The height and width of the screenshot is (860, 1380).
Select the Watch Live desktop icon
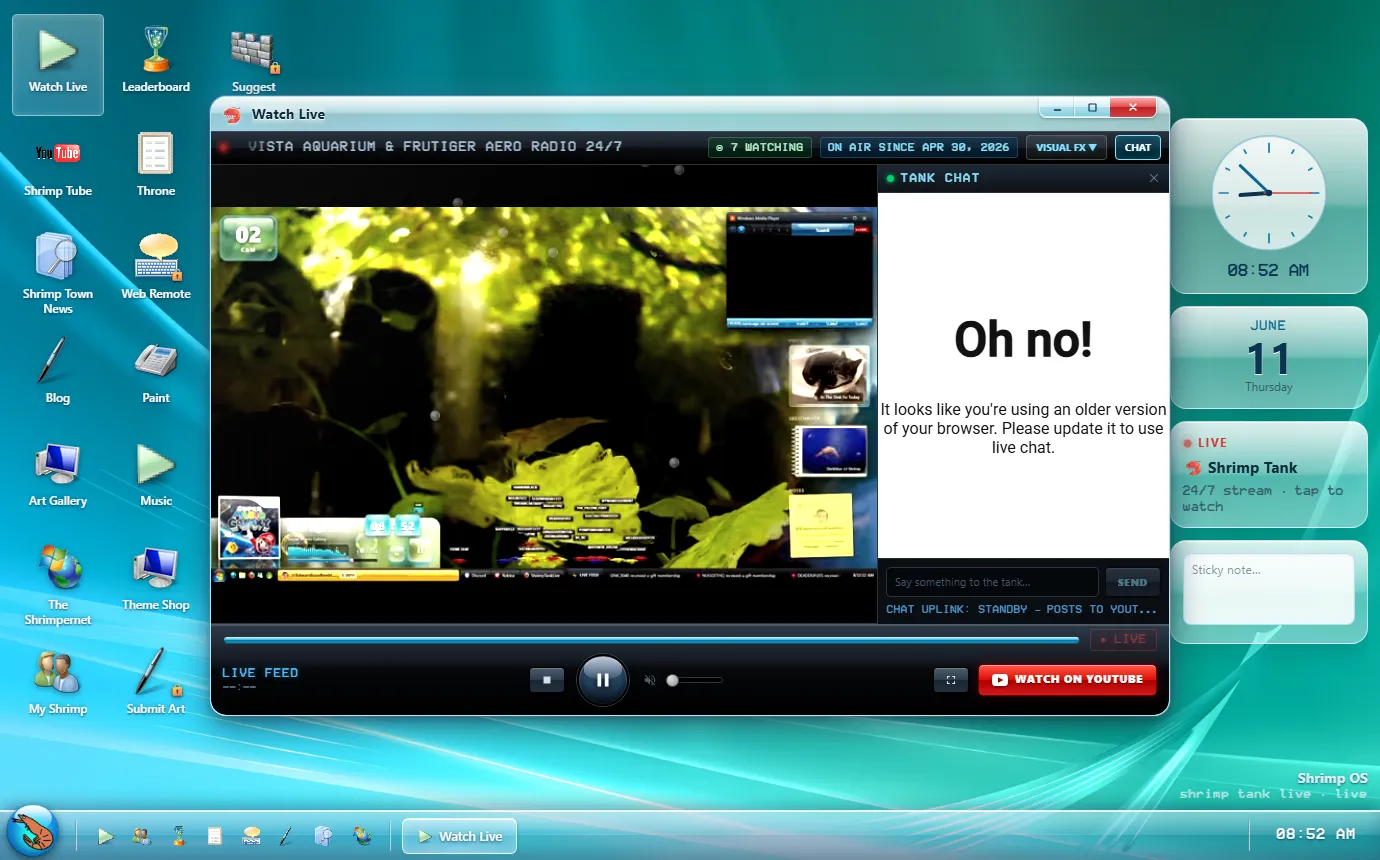click(x=58, y=65)
